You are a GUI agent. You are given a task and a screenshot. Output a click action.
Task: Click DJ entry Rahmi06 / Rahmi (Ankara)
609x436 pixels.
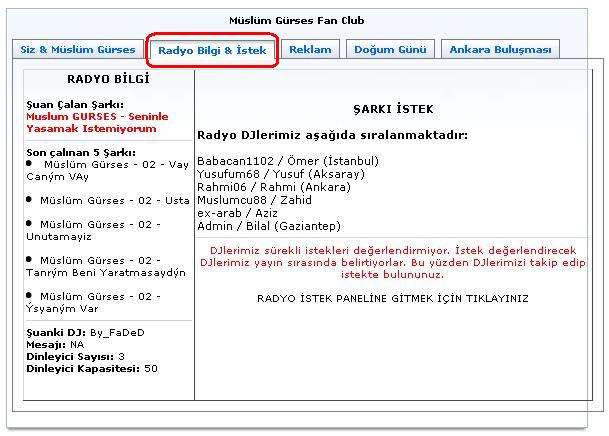pos(274,187)
